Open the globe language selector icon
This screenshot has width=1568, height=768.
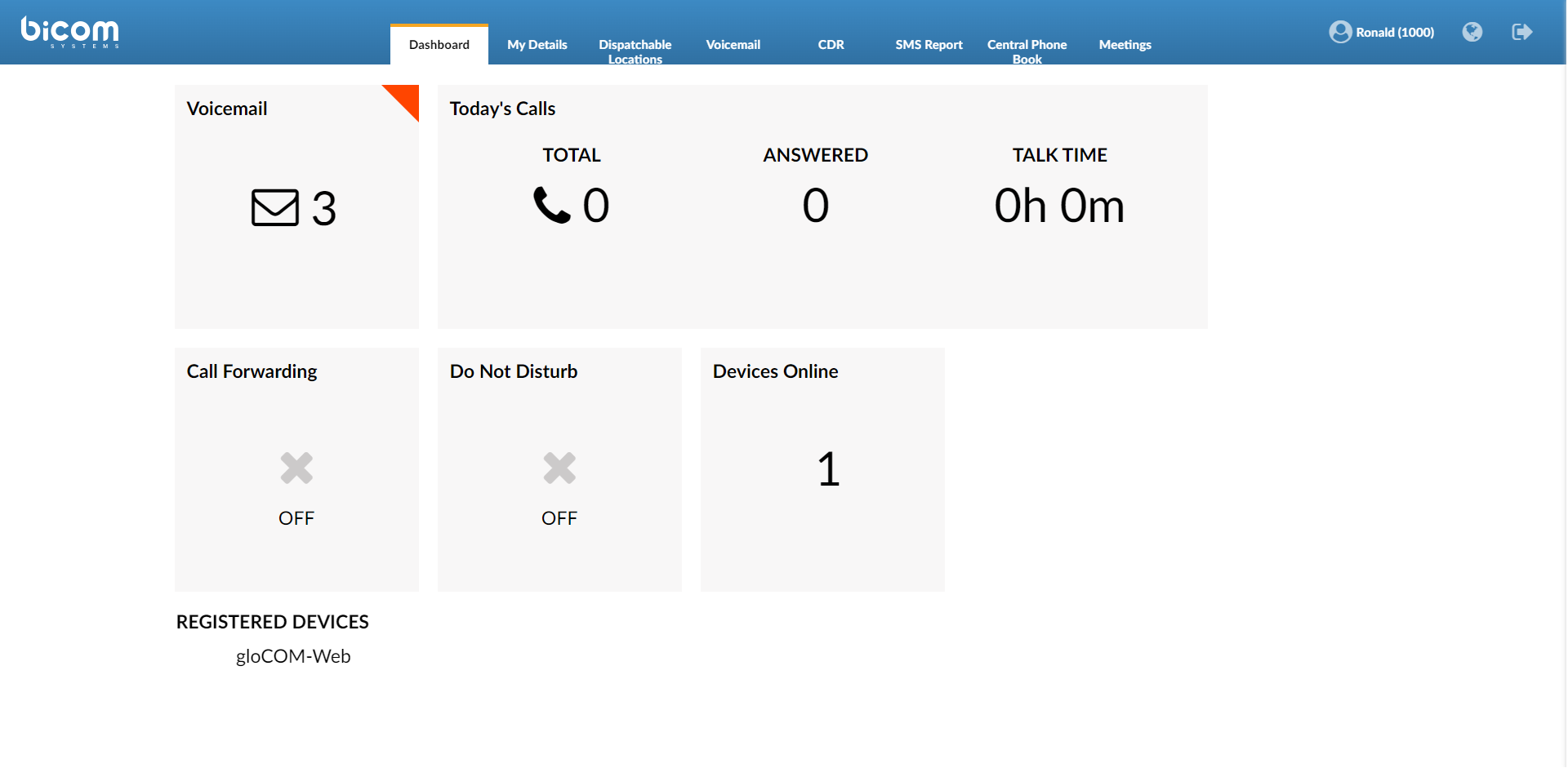point(1472,32)
